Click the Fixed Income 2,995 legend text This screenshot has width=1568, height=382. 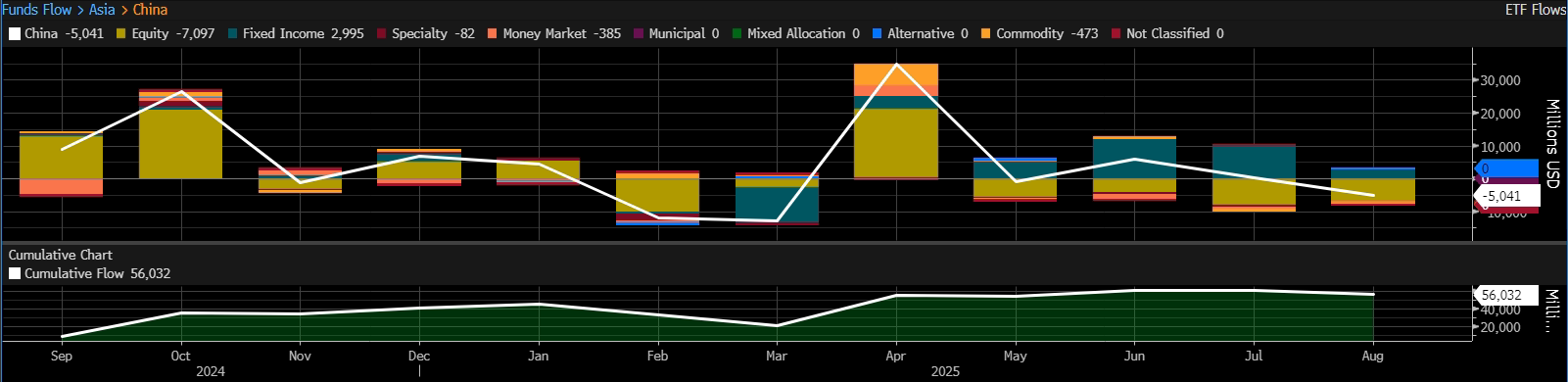(x=303, y=33)
